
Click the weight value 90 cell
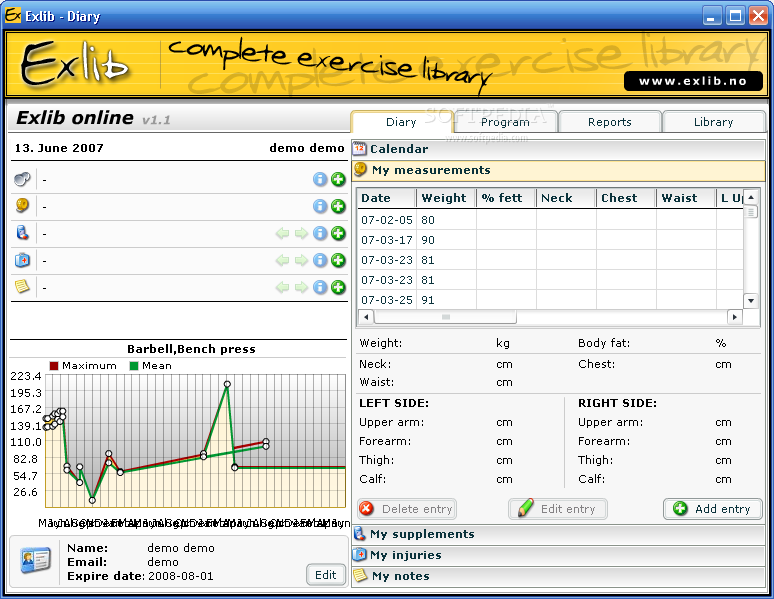pyautogui.click(x=446, y=240)
